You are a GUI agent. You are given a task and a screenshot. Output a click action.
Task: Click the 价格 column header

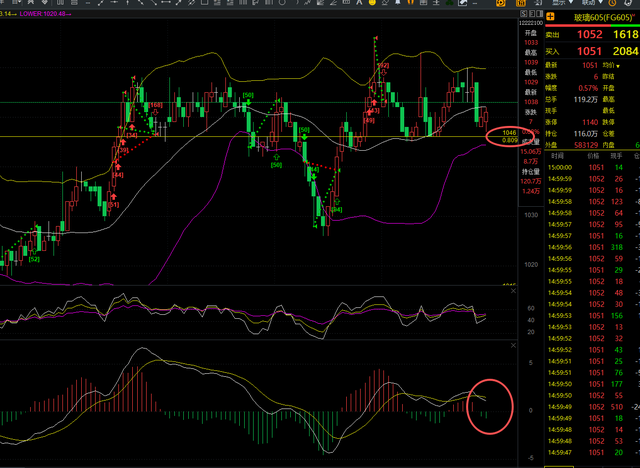(593, 156)
